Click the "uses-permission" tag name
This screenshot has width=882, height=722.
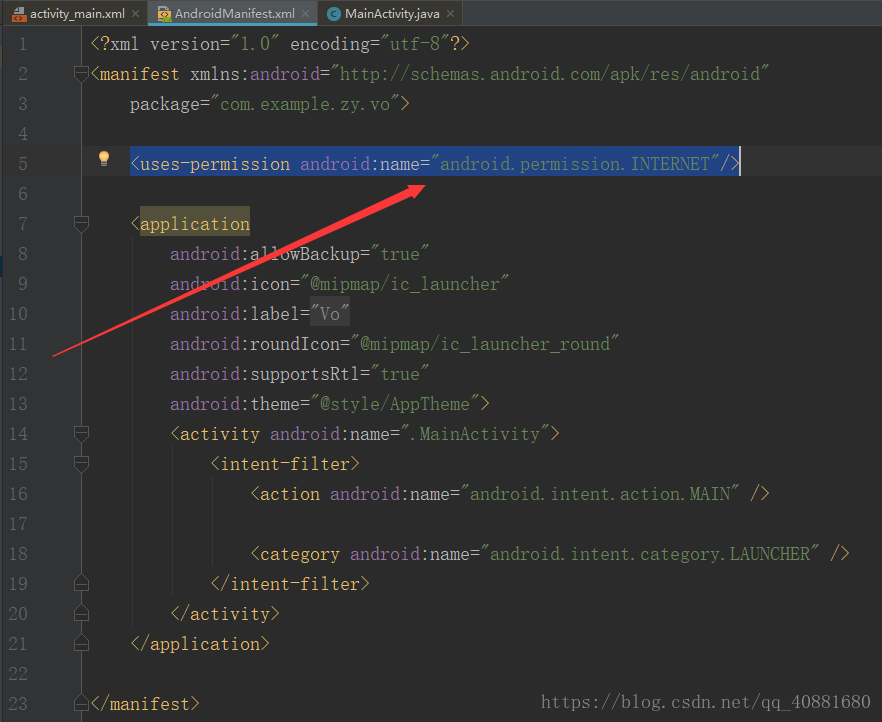click(x=215, y=164)
